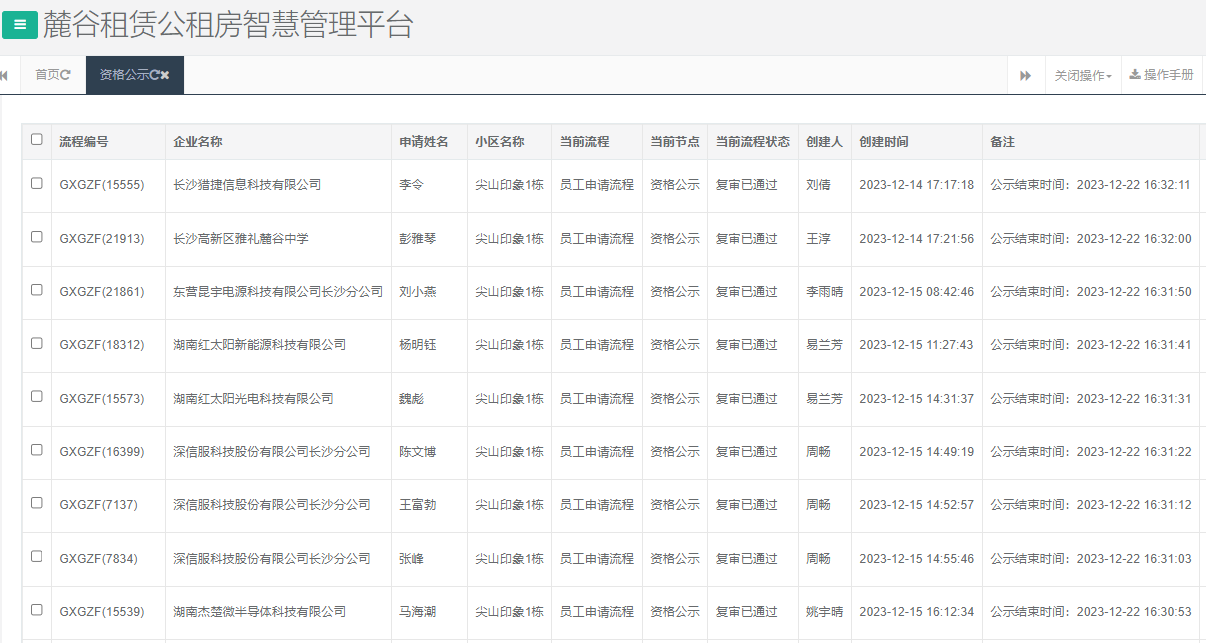This screenshot has height=643, width=1206.
Task: Tick the checkbox on the GXGZF(16399) row
Action: [37, 451]
